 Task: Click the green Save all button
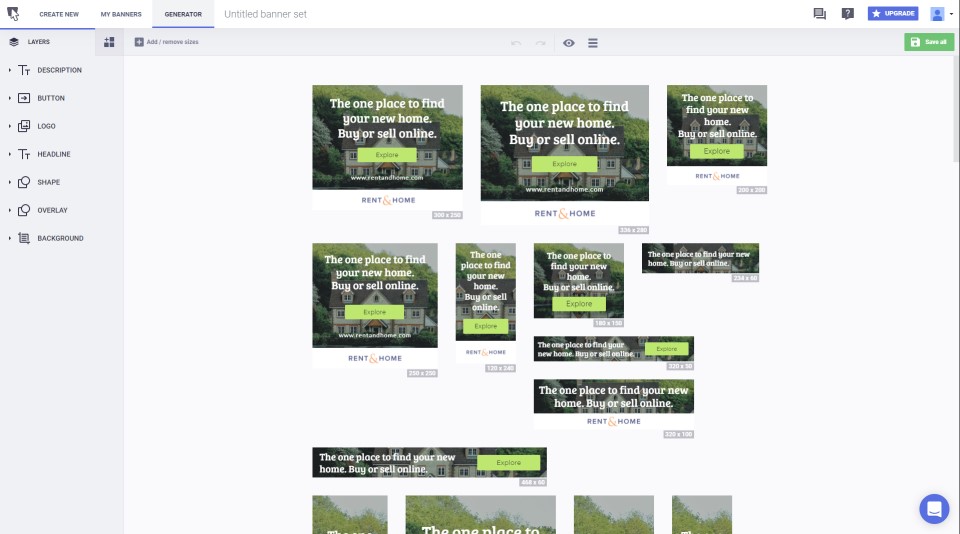click(929, 42)
